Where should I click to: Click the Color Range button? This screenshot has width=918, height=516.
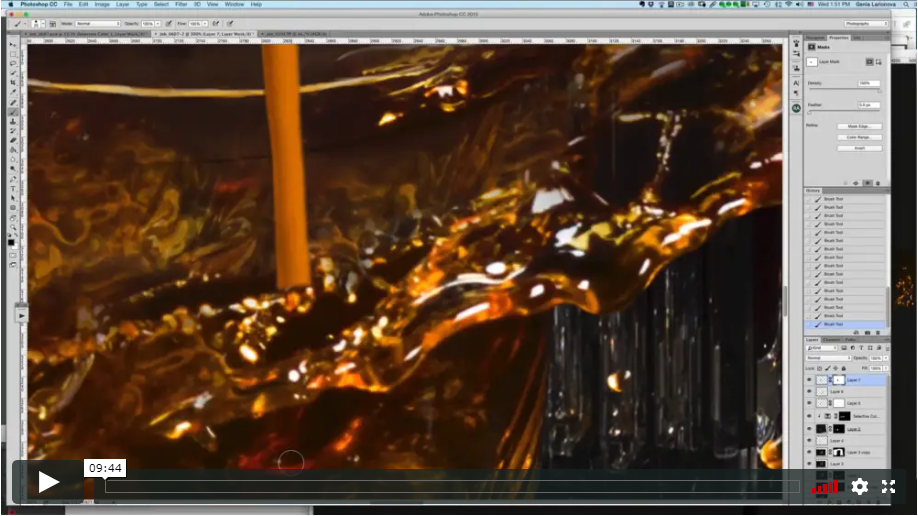pyautogui.click(x=859, y=137)
